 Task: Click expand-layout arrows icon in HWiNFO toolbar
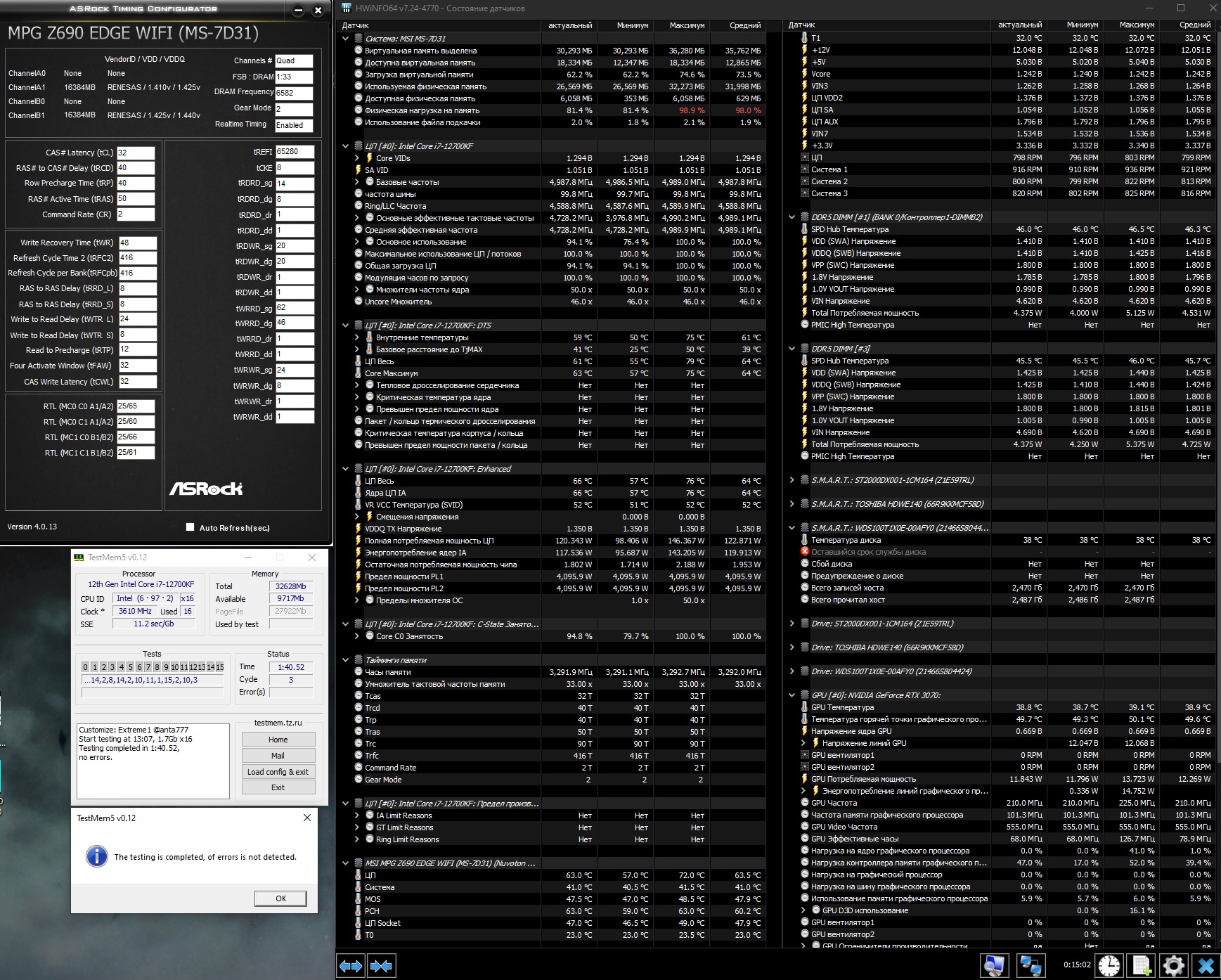[x=351, y=966]
